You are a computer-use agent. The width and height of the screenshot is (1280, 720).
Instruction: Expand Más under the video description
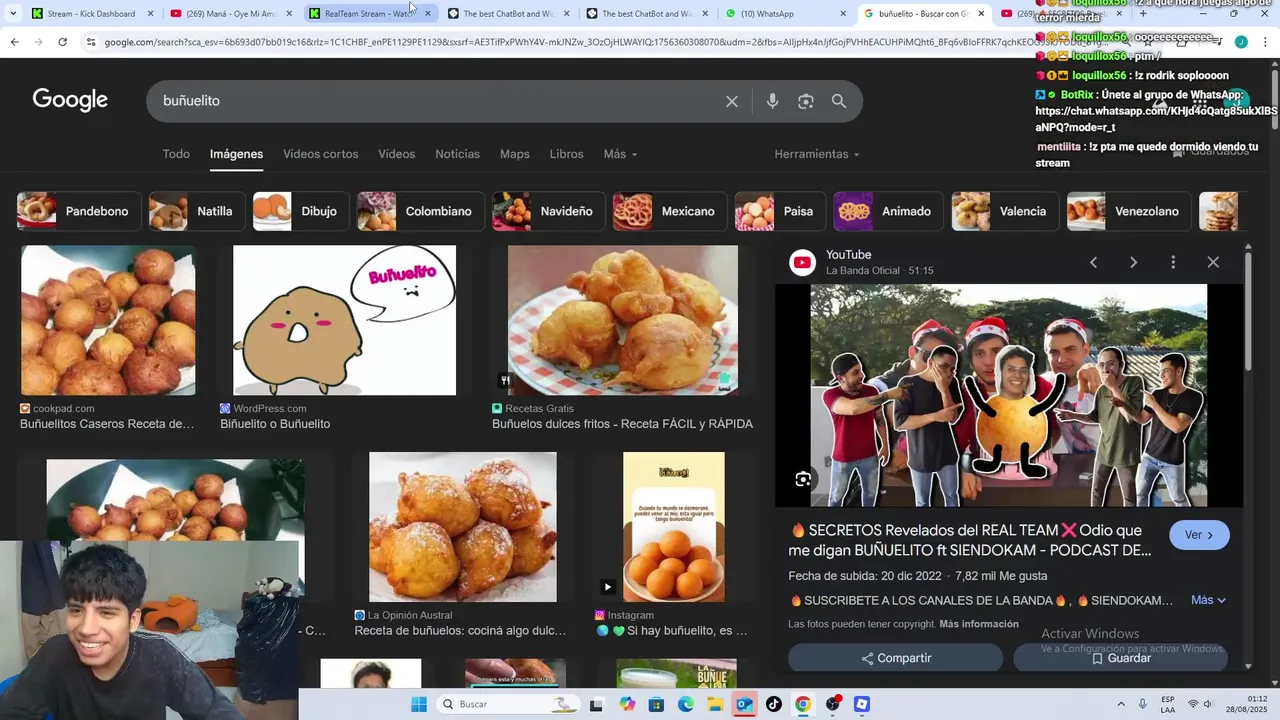coord(1208,600)
